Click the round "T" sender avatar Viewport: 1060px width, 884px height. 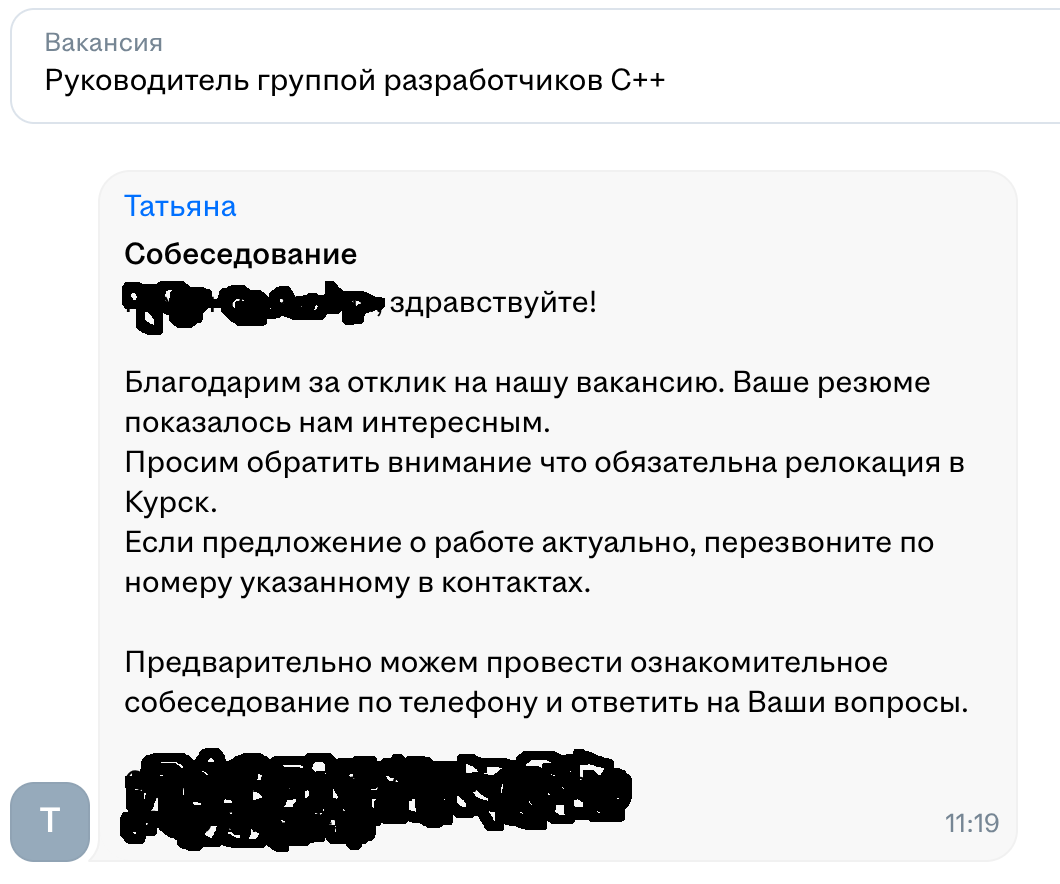coord(50,821)
